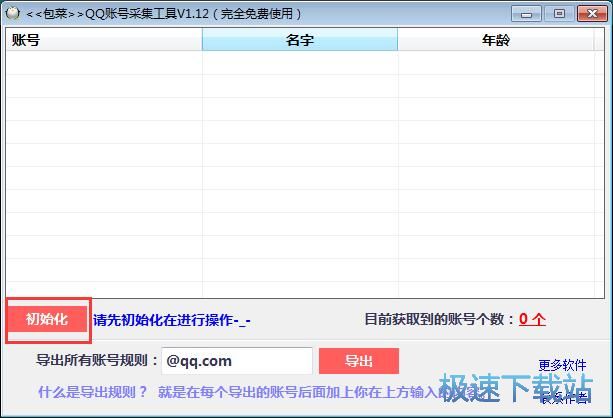The width and height of the screenshot is (613, 418).
Task: Maximize the QQ账号采集工具 window
Action: [559, 14]
